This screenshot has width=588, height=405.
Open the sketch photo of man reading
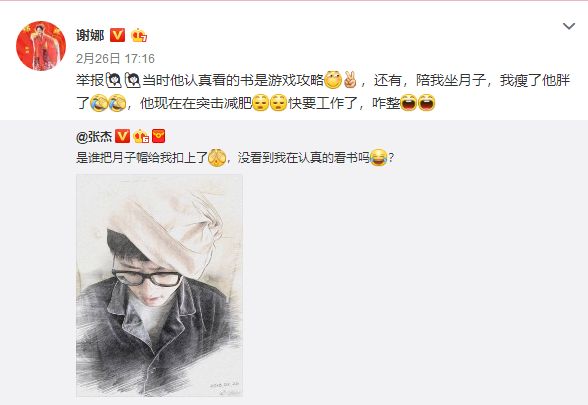[159, 285]
